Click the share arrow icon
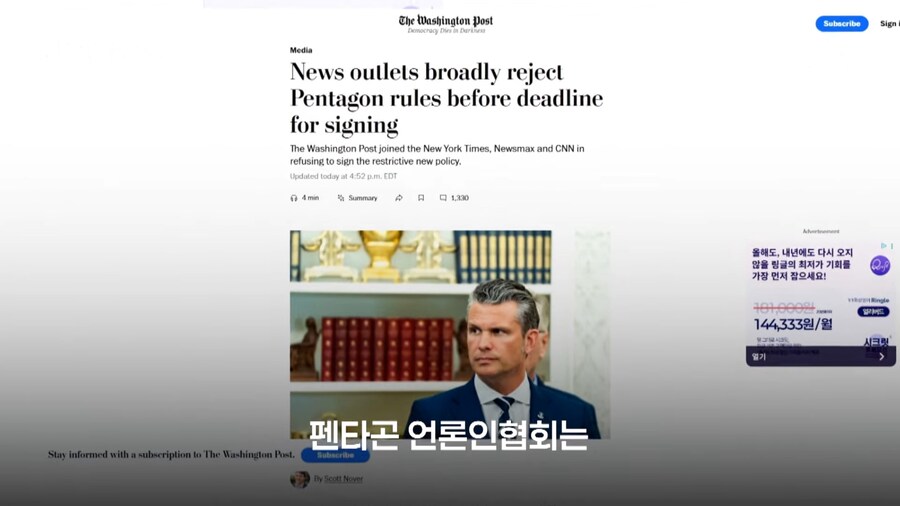Viewport: 900px width, 506px height. 399,198
